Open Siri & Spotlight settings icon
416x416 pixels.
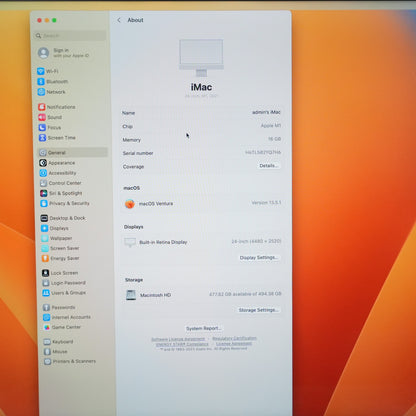[x=44, y=193]
